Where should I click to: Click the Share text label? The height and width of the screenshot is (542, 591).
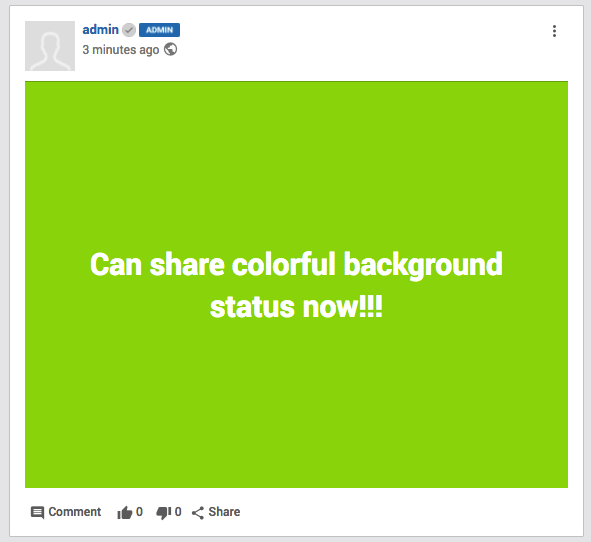(224, 512)
